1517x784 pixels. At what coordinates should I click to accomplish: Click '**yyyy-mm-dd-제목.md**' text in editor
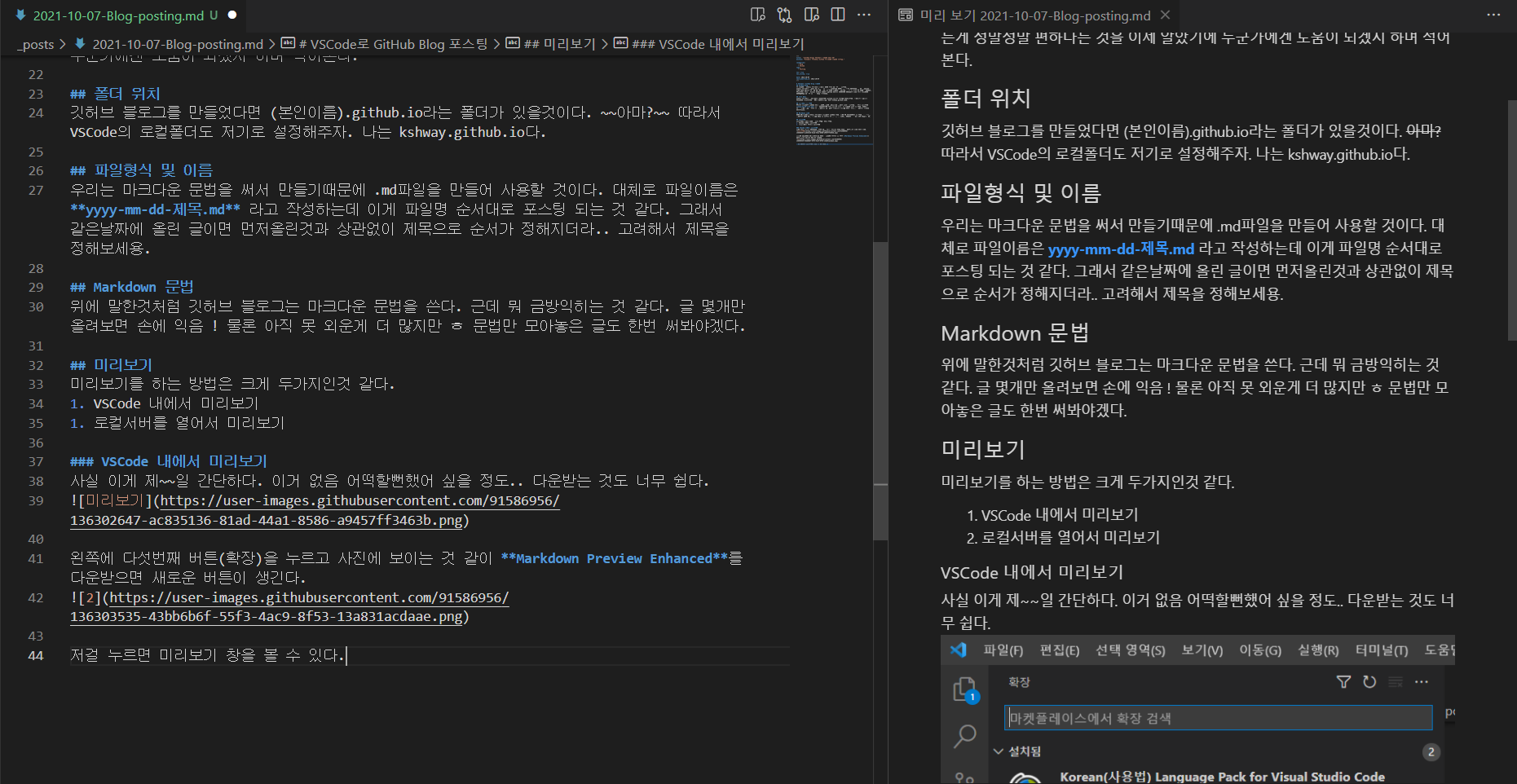(155, 209)
